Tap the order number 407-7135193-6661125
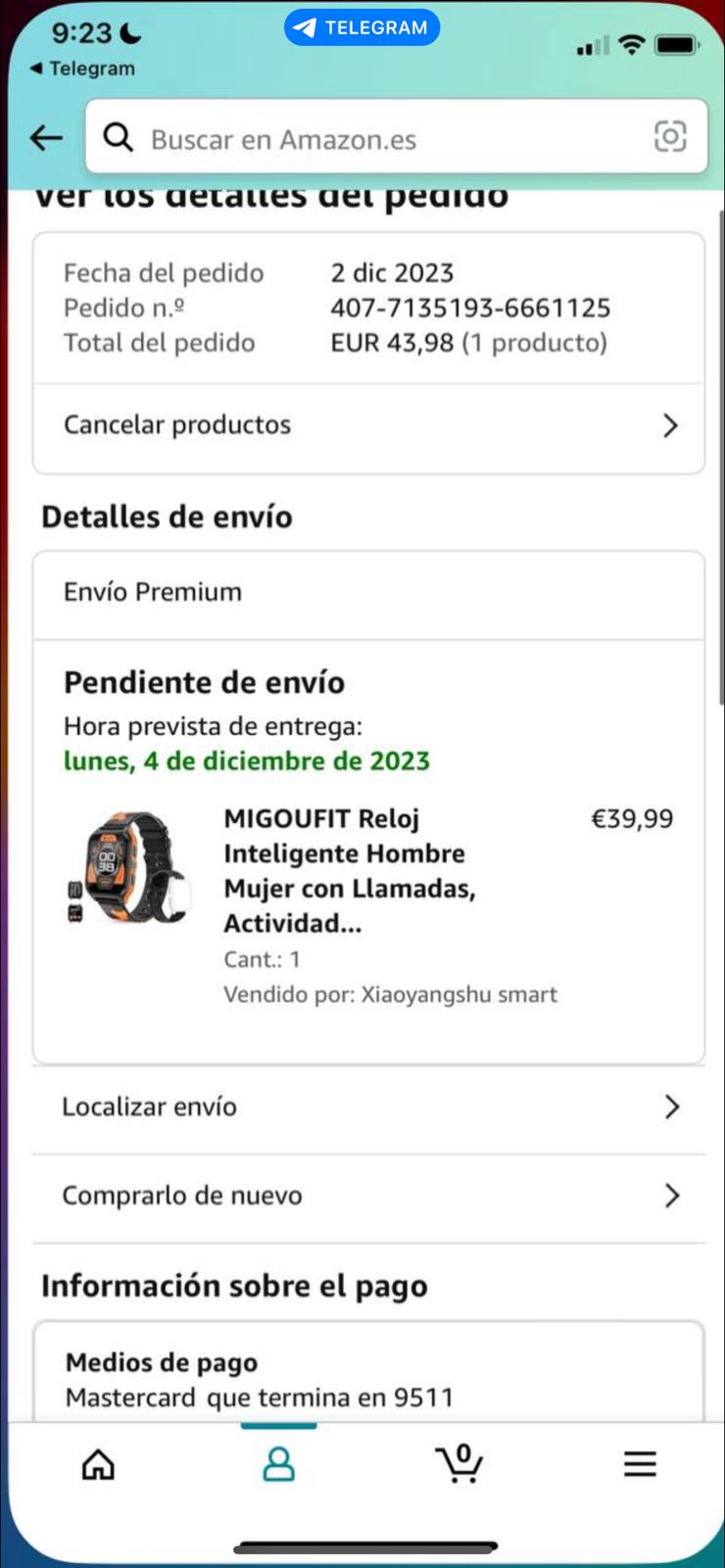This screenshot has height=1568, width=725. pos(470,308)
